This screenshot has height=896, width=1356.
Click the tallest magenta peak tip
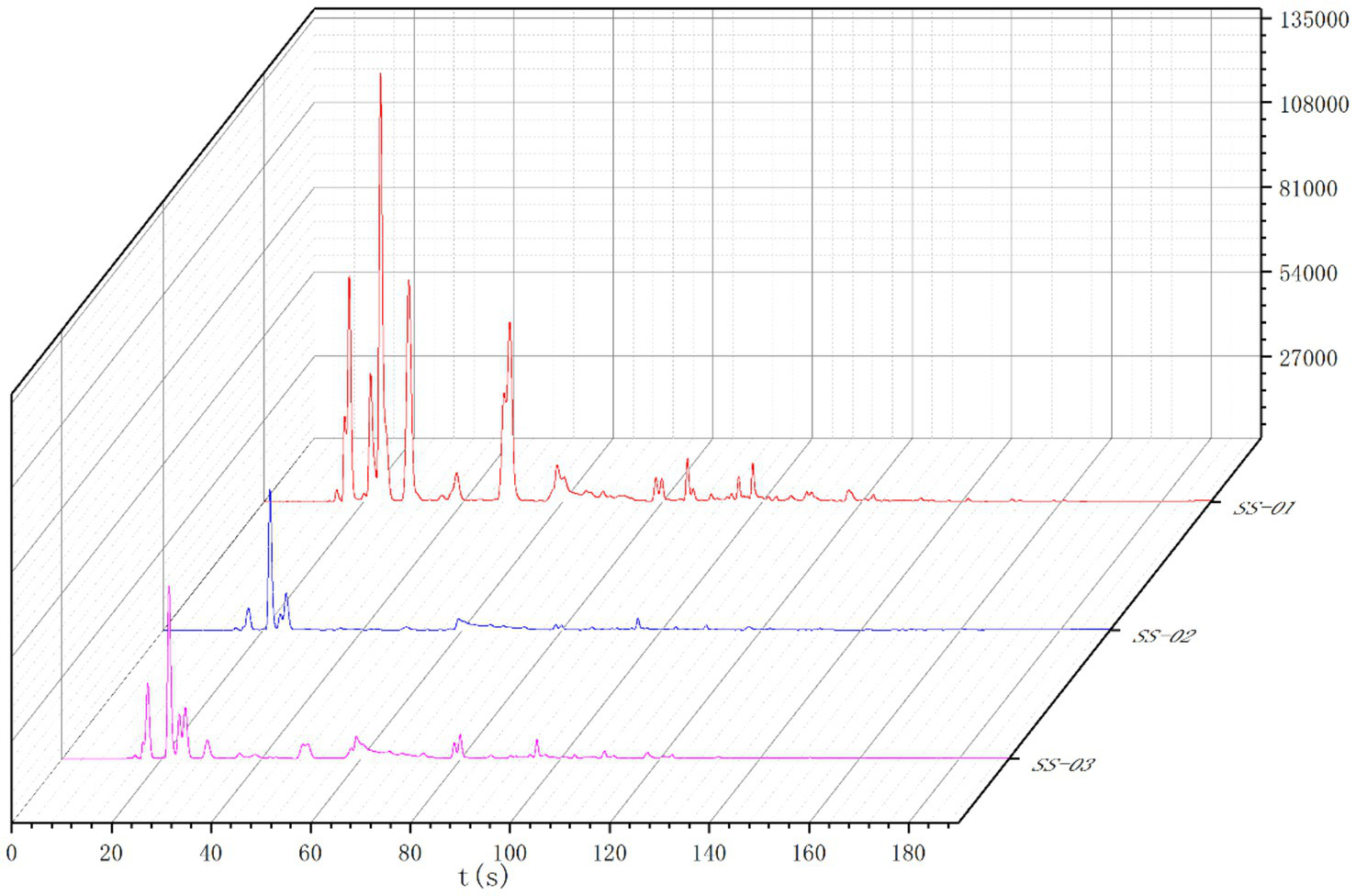169,587
